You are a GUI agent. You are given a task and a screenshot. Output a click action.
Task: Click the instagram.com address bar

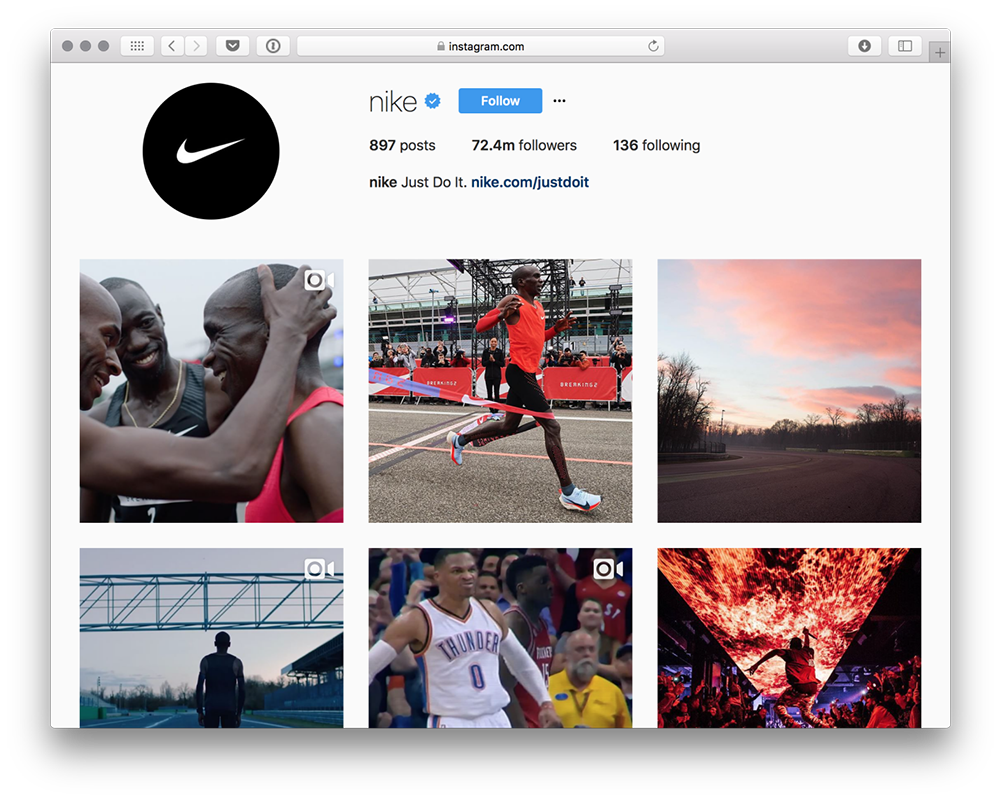(481, 46)
